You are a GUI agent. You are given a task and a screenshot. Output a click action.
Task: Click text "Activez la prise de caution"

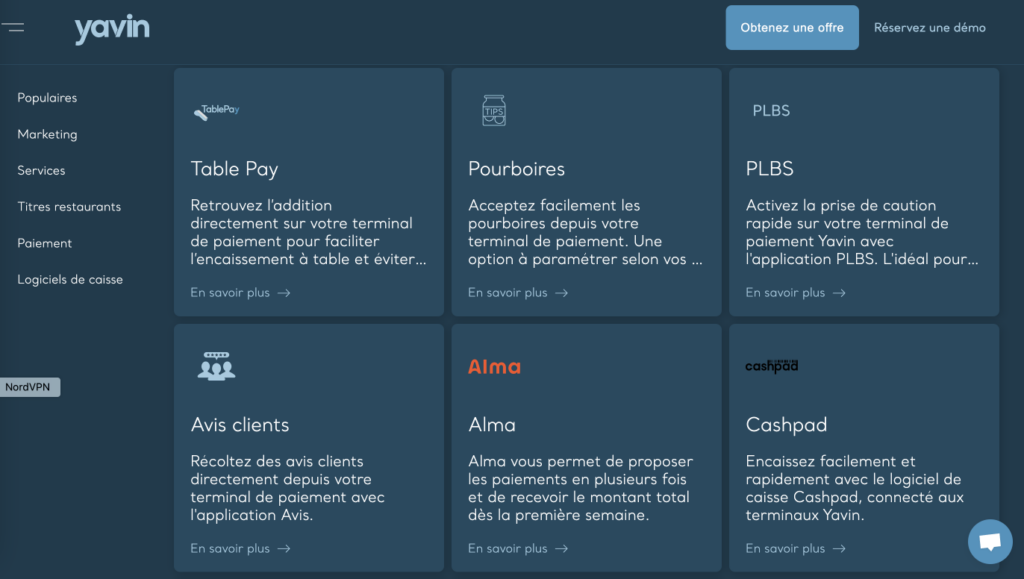coord(841,206)
